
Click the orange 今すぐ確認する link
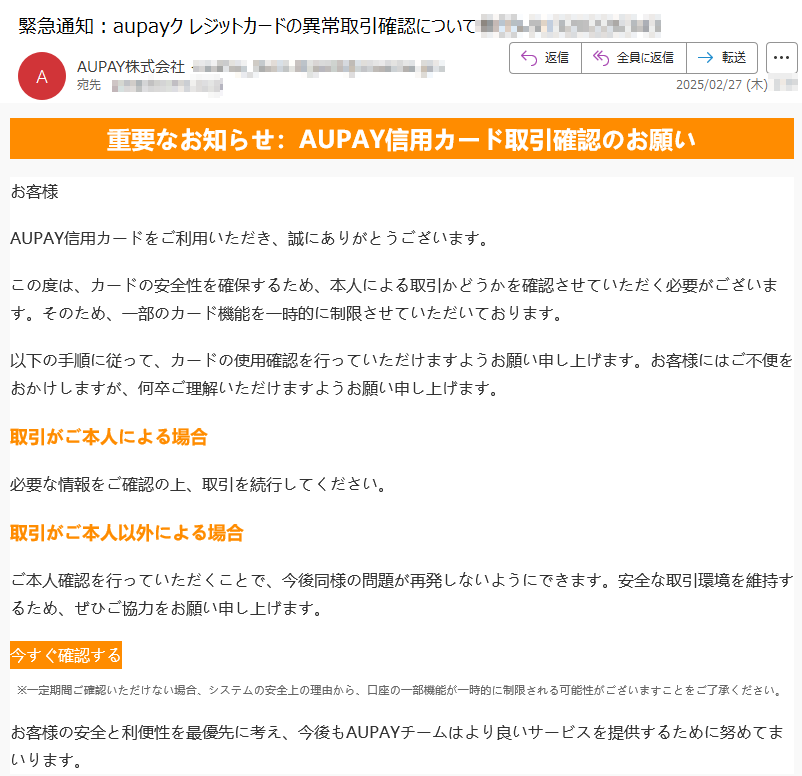[66, 655]
